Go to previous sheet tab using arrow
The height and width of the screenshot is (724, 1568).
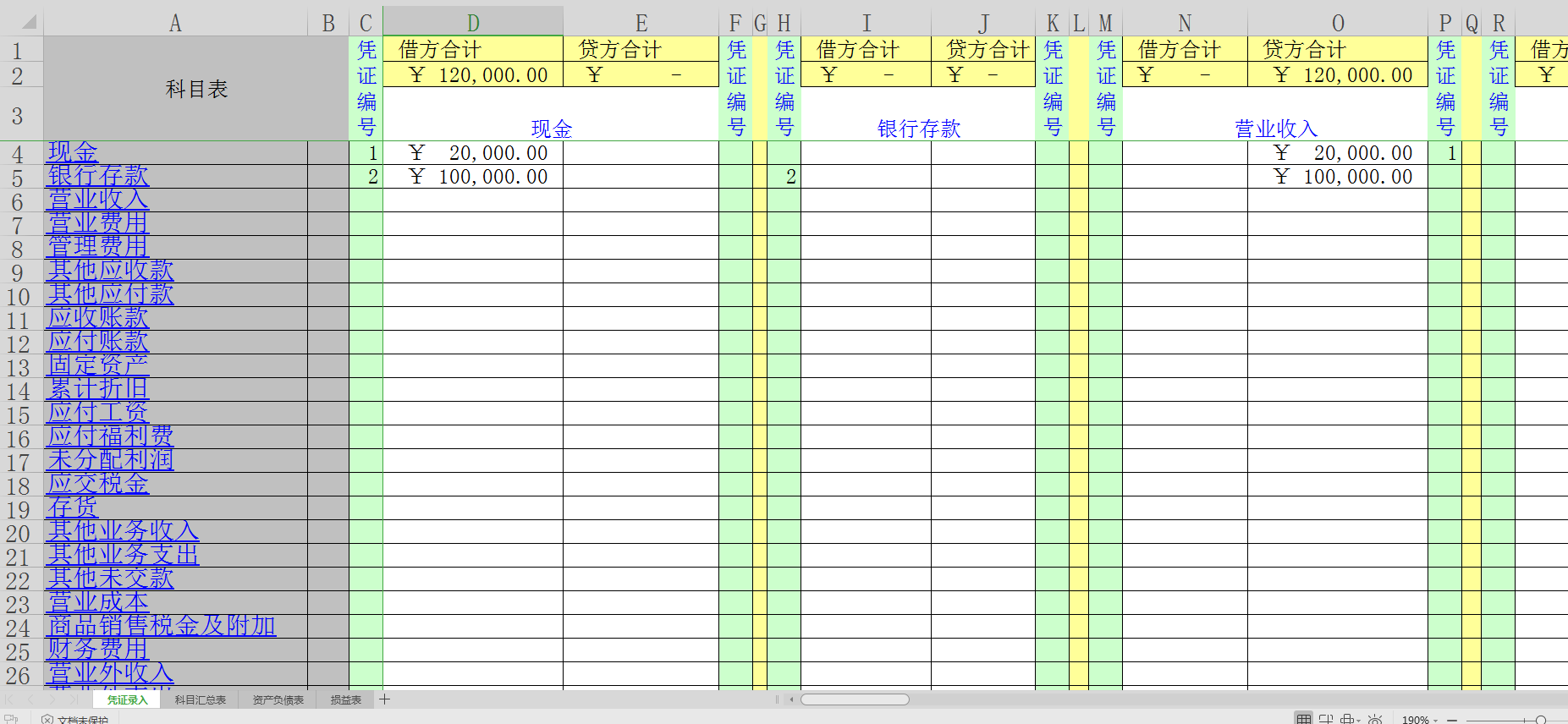click(31, 699)
